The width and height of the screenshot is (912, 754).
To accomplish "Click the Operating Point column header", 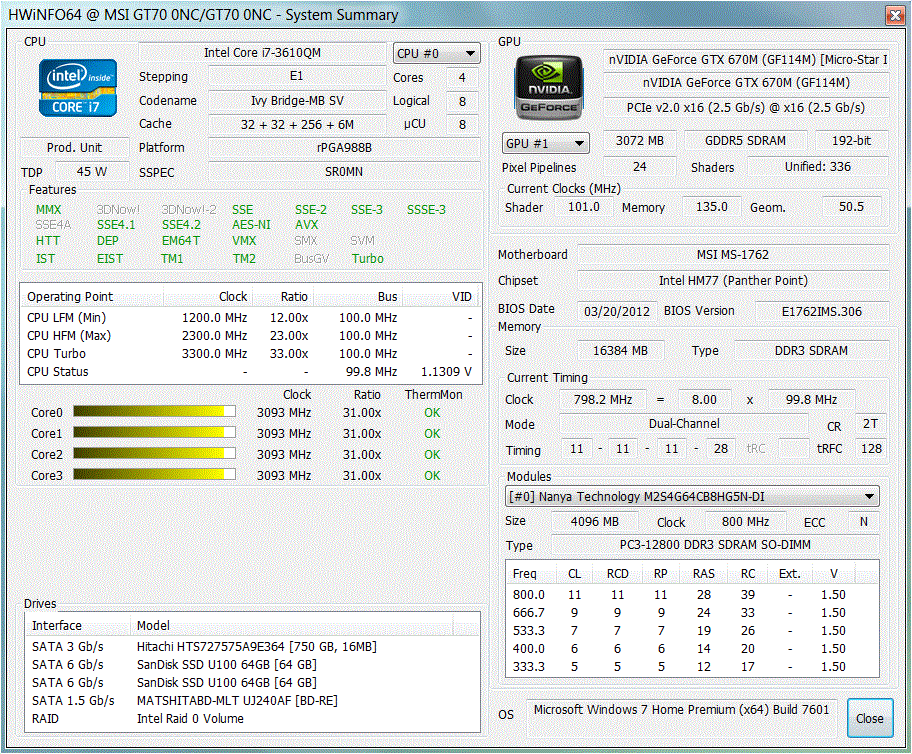I will click(93, 297).
